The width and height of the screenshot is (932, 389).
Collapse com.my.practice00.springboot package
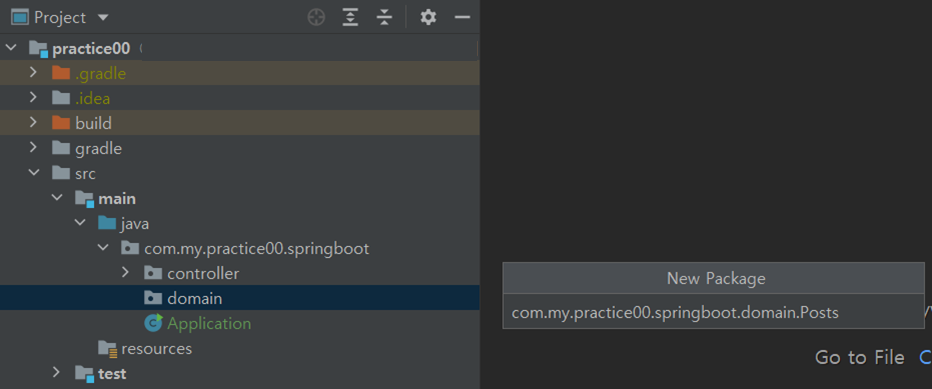[x=103, y=248]
